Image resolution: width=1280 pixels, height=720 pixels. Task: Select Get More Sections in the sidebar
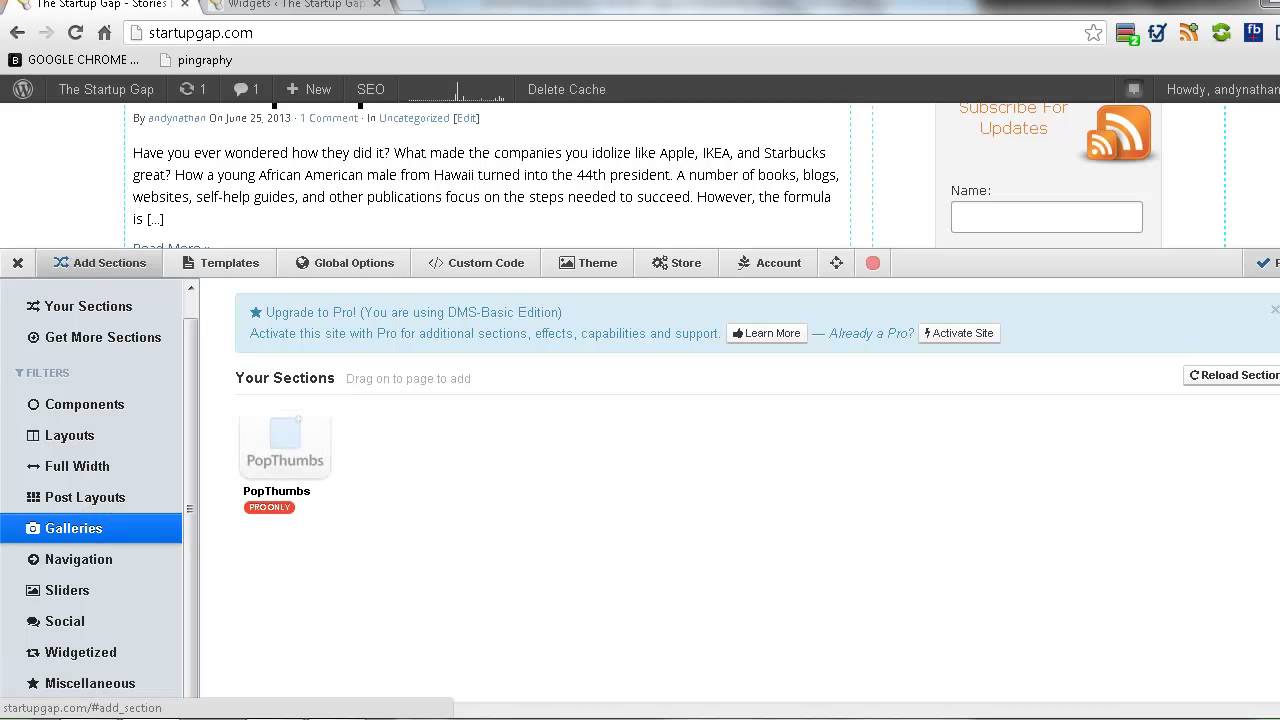[x=91, y=337]
